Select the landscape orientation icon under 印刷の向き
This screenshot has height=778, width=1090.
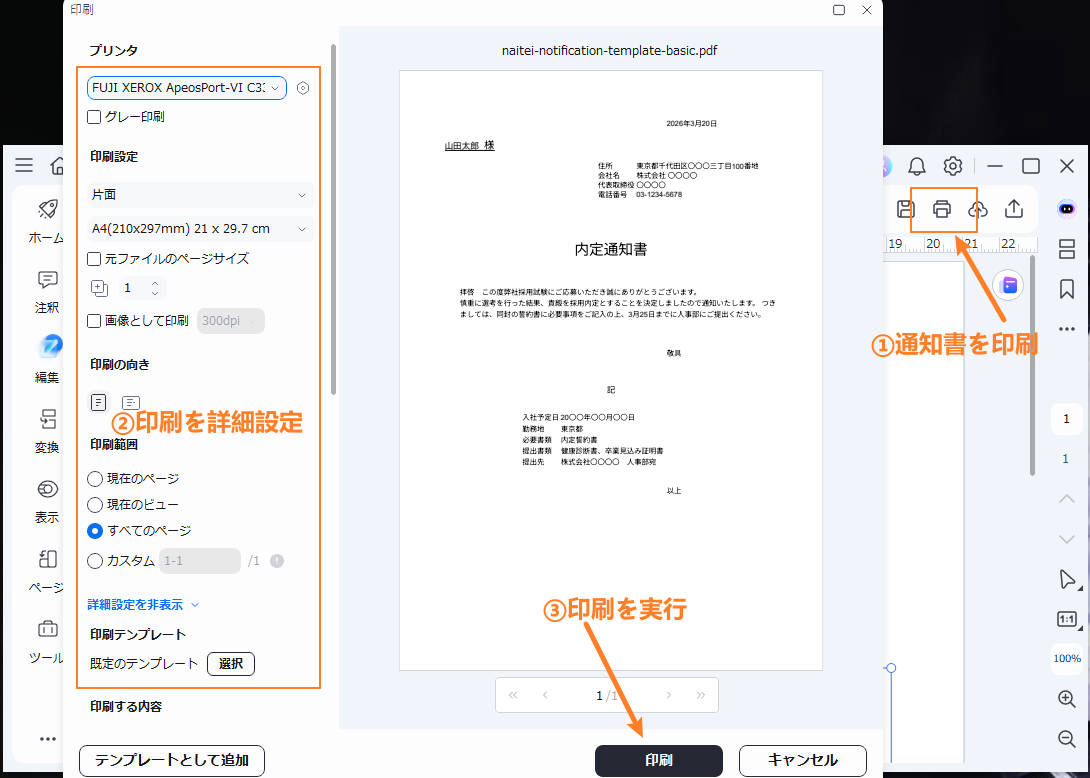tap(130, 402)
